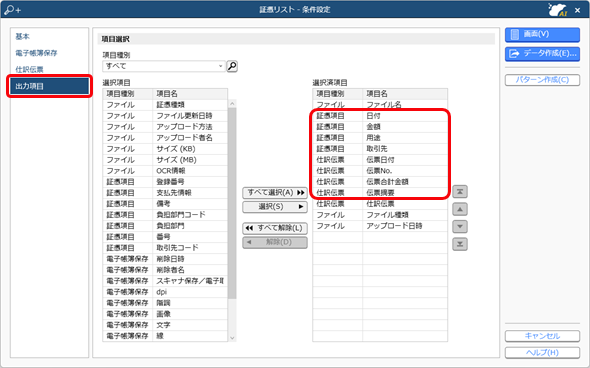Move selected item up one row

point(460,209)
